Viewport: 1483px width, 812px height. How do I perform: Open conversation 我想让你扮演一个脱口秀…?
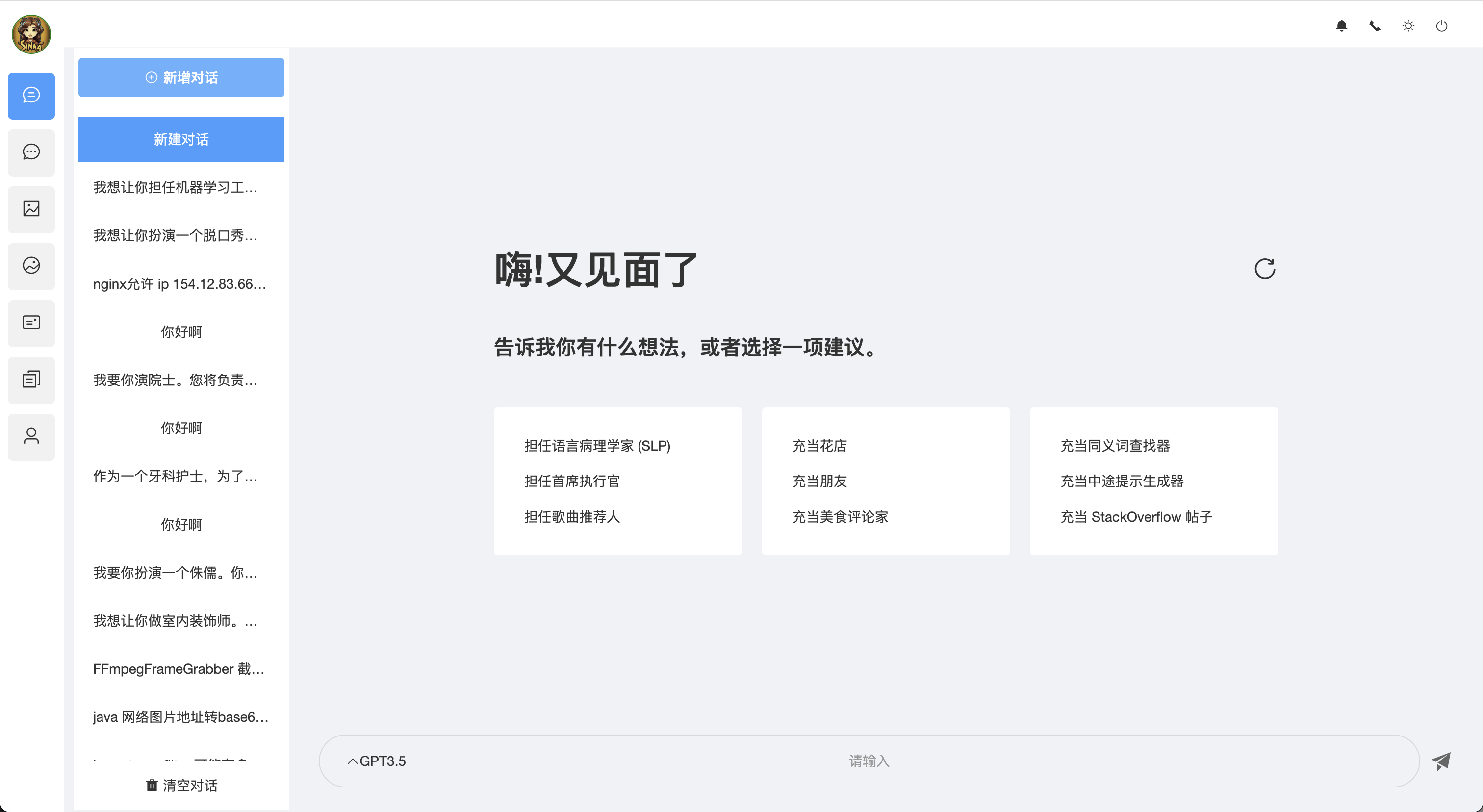click(x=181, y=235)
